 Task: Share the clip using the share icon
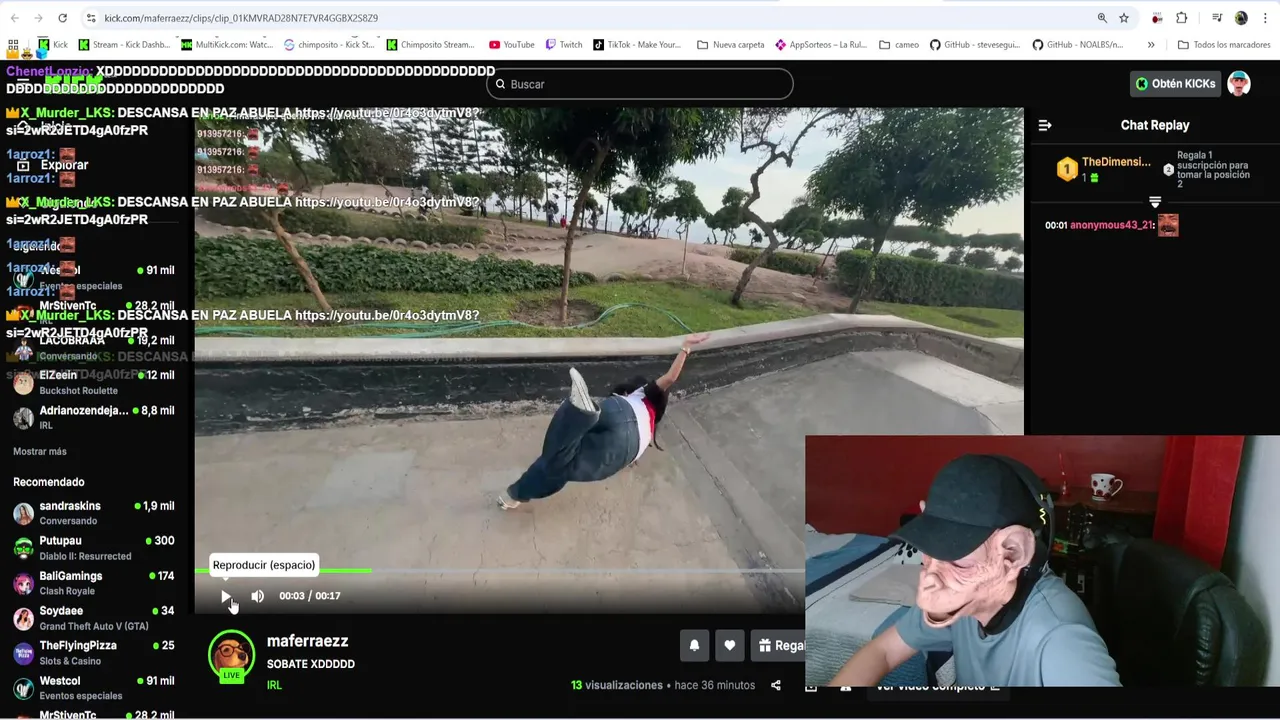pyautogui.click(x=775, y=685)
